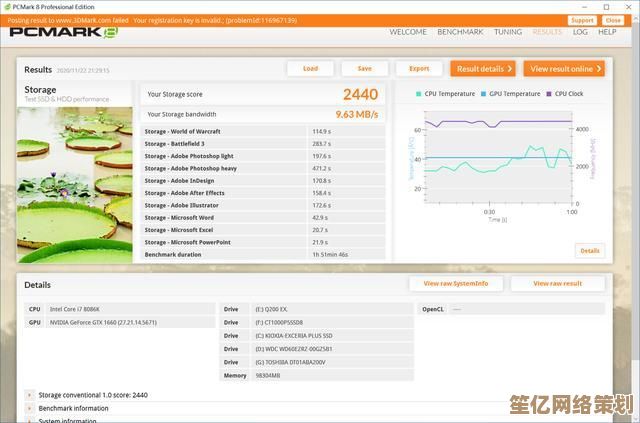Screen dimensions: 640x423
Task: Click the results timestamp 2020/11/22
Action: [x=83, y=70]
